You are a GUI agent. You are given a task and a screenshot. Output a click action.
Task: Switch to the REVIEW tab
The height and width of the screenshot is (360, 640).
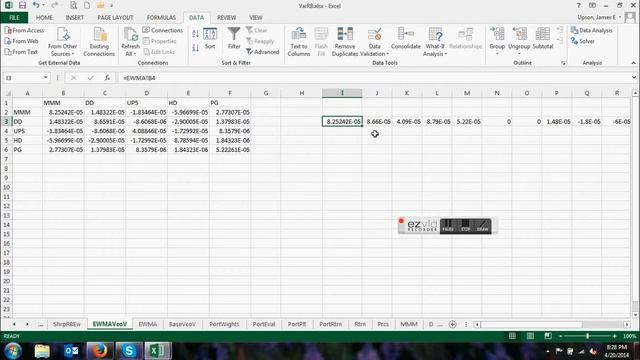tap(226, 18)
